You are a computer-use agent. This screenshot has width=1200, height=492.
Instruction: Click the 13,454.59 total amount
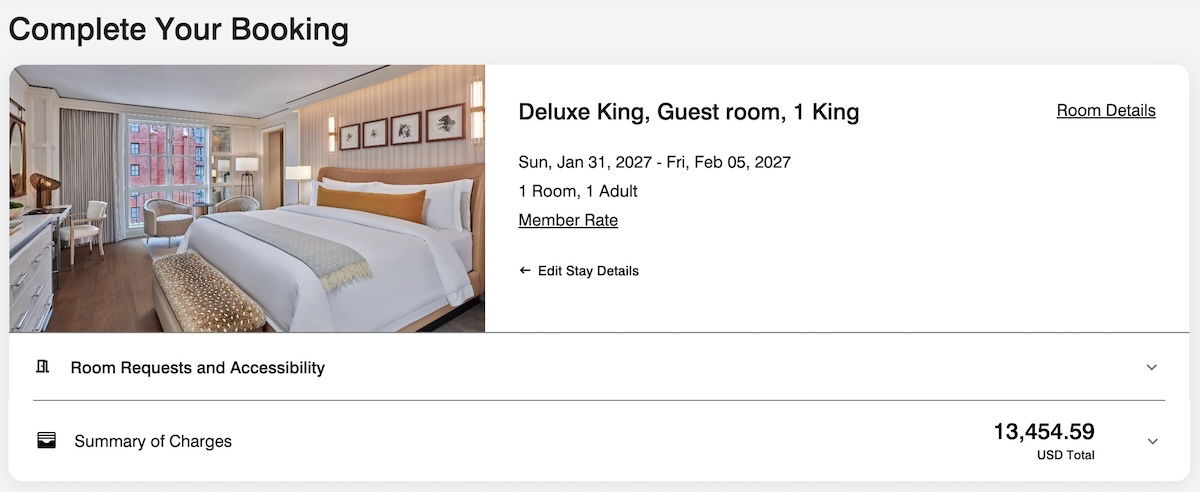click(x=1043, y=432)
